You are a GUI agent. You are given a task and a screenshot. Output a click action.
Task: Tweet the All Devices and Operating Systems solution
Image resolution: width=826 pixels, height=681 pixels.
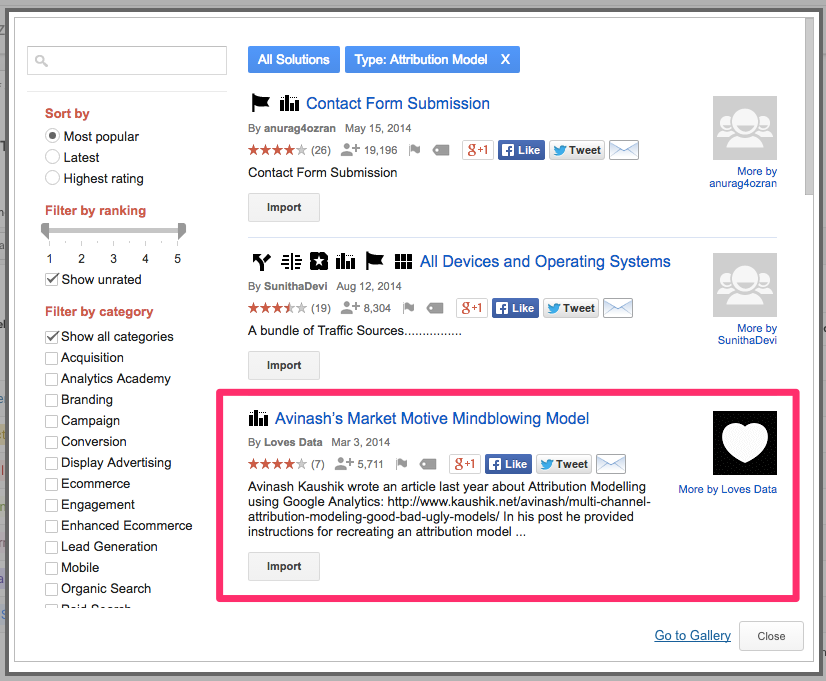[571, 308]
